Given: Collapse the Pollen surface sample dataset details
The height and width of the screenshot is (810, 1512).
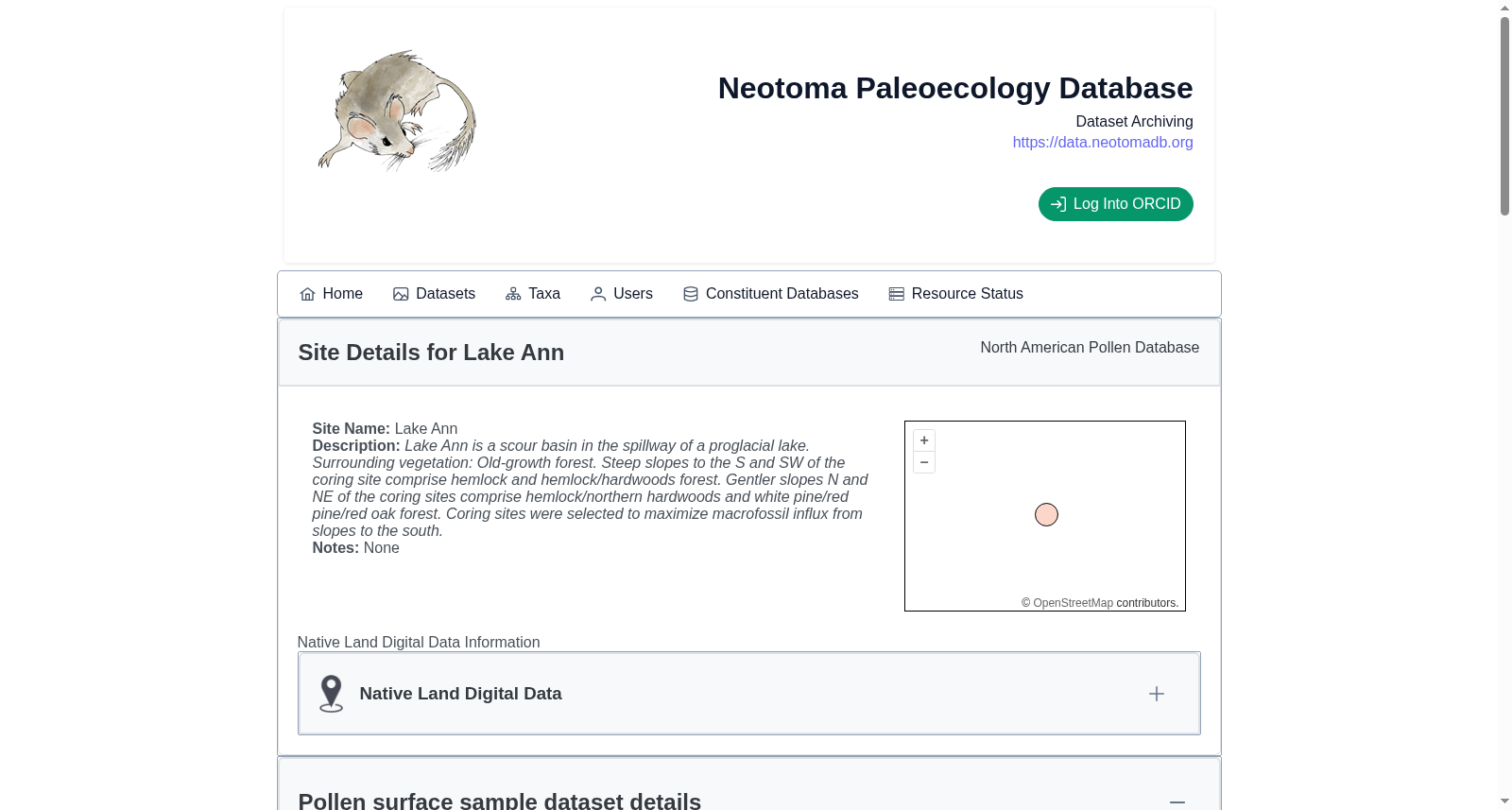Looking at the screenshot, I should (1177, 801).
